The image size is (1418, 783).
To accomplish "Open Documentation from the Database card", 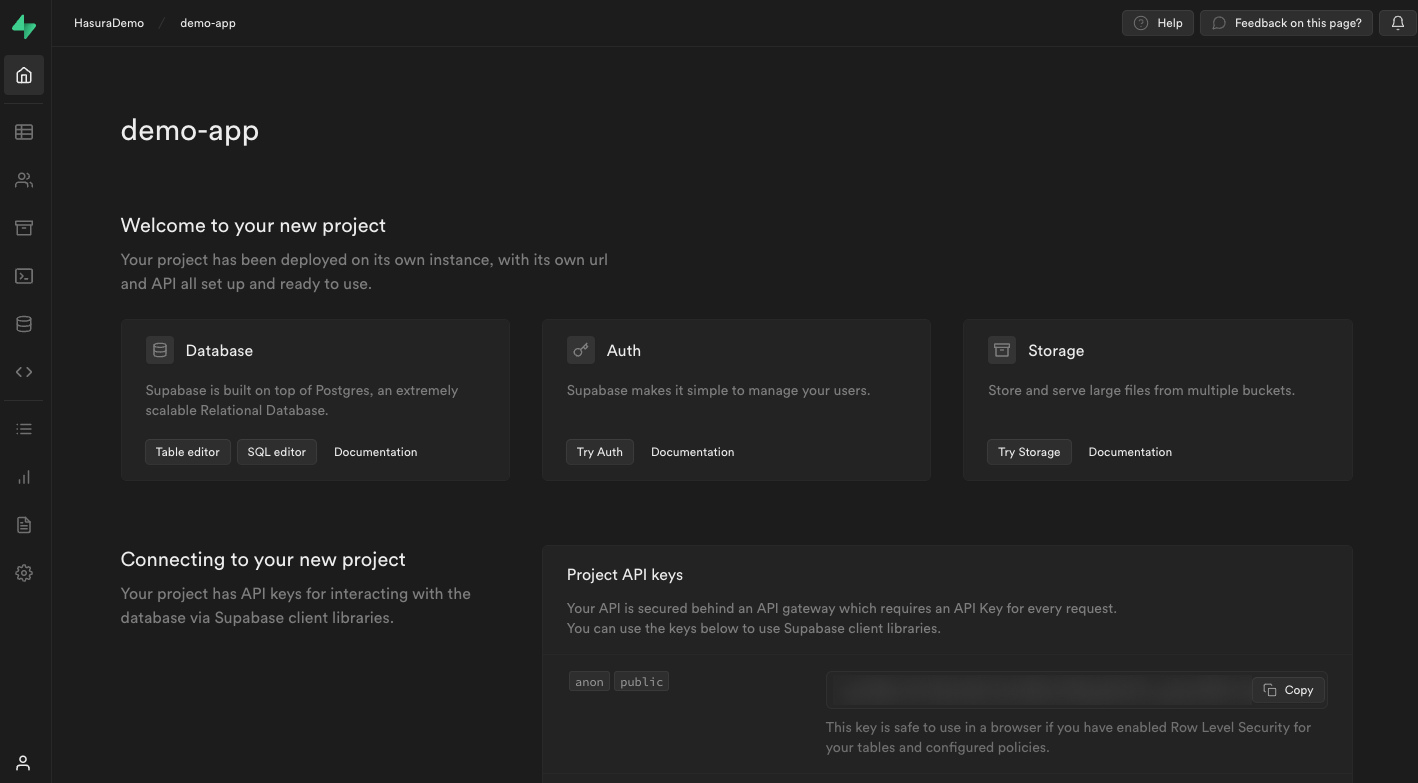I will (x=375, y=451).
